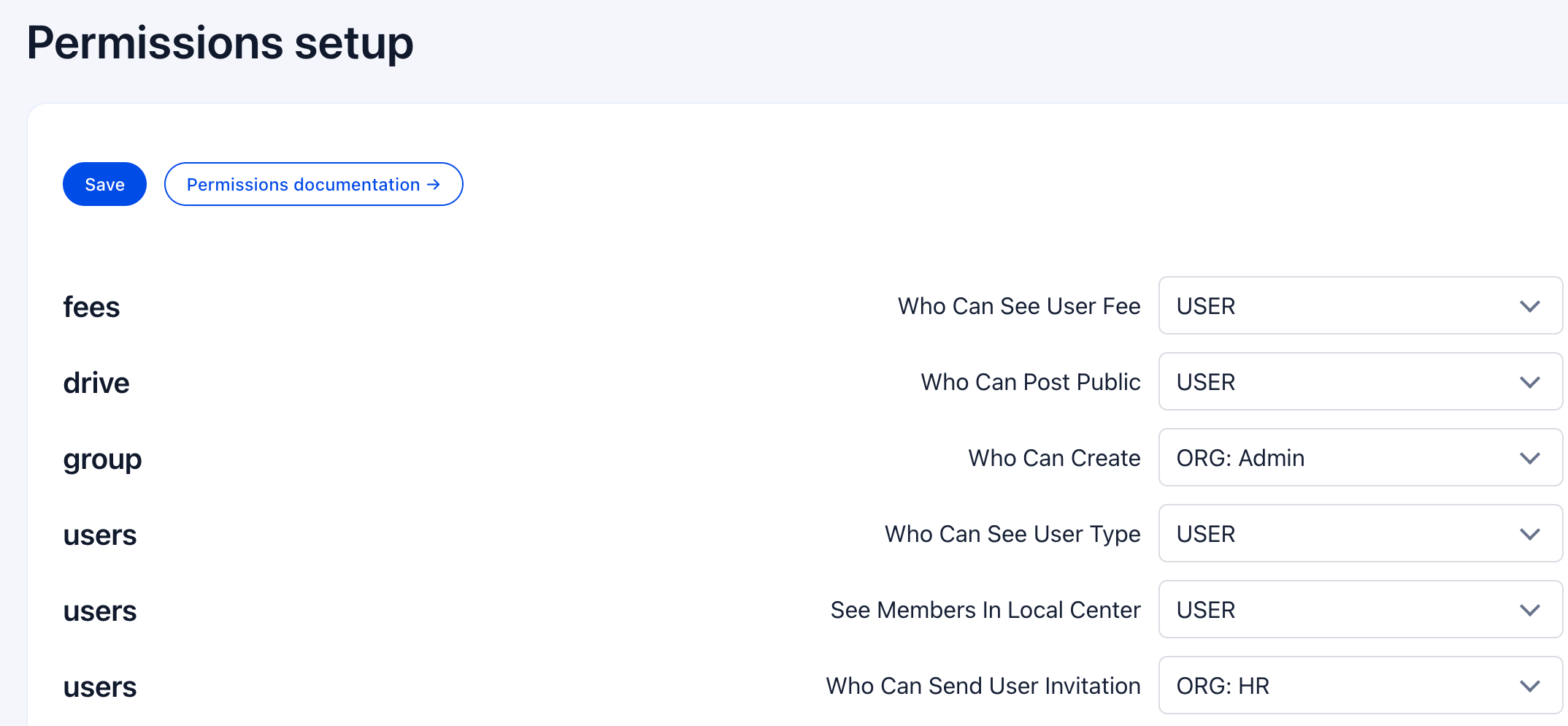Viewport: 1568px width, 726px height.
Task: Open the Permissions documentation link
Action: 303,184
